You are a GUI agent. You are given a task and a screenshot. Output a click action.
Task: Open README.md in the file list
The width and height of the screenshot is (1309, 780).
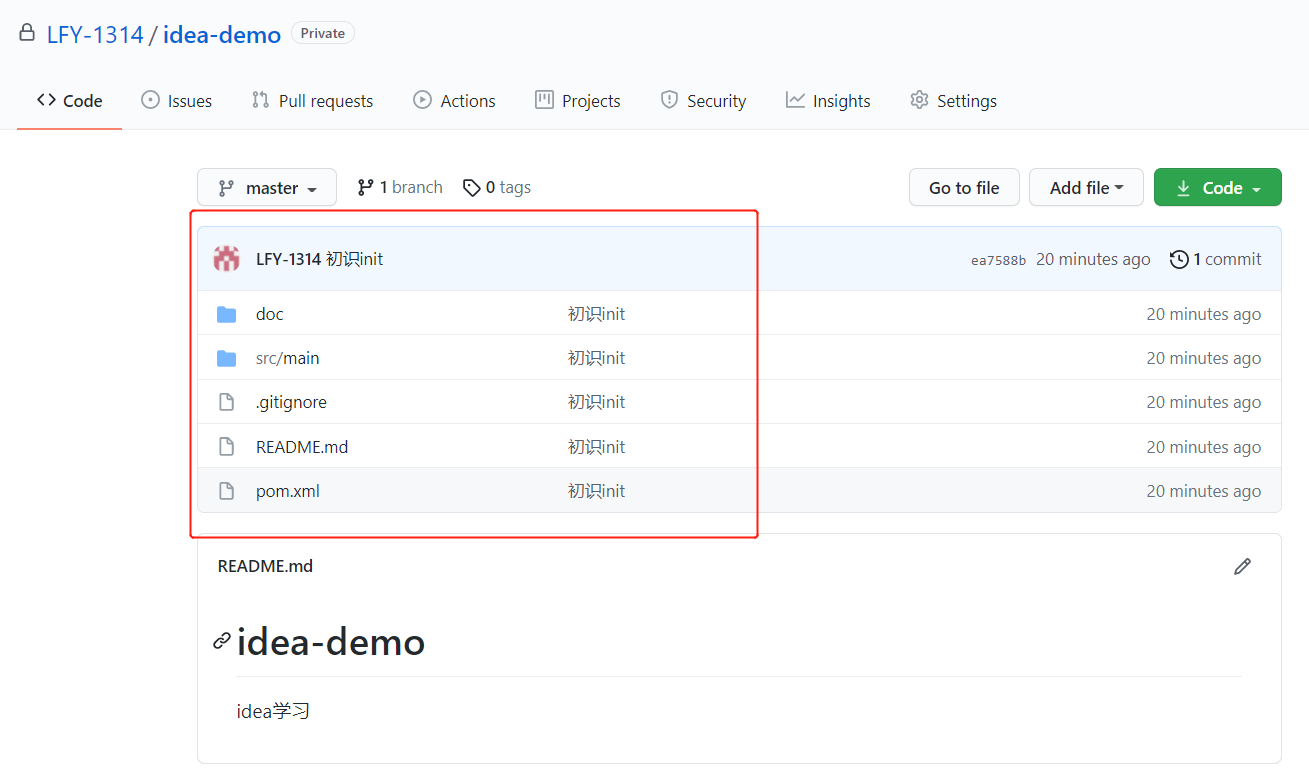302,447
